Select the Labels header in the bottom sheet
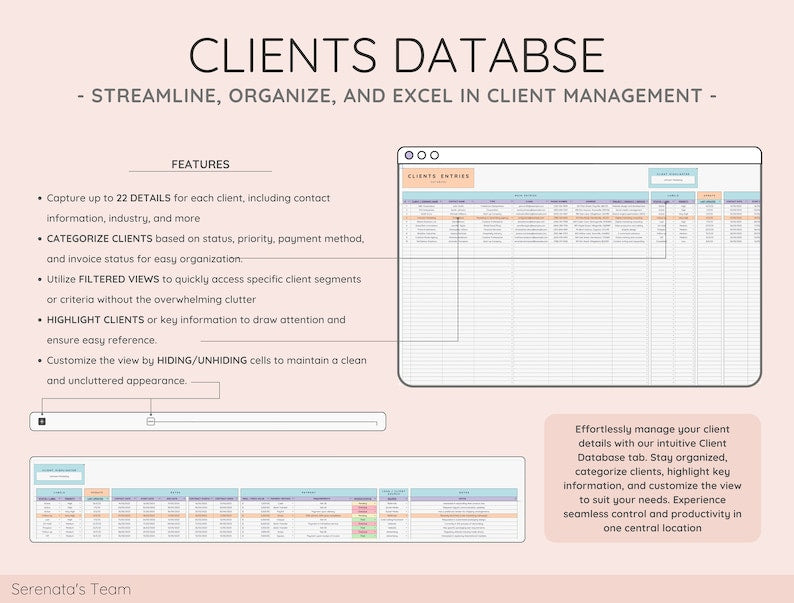 (x=59, y=492)
